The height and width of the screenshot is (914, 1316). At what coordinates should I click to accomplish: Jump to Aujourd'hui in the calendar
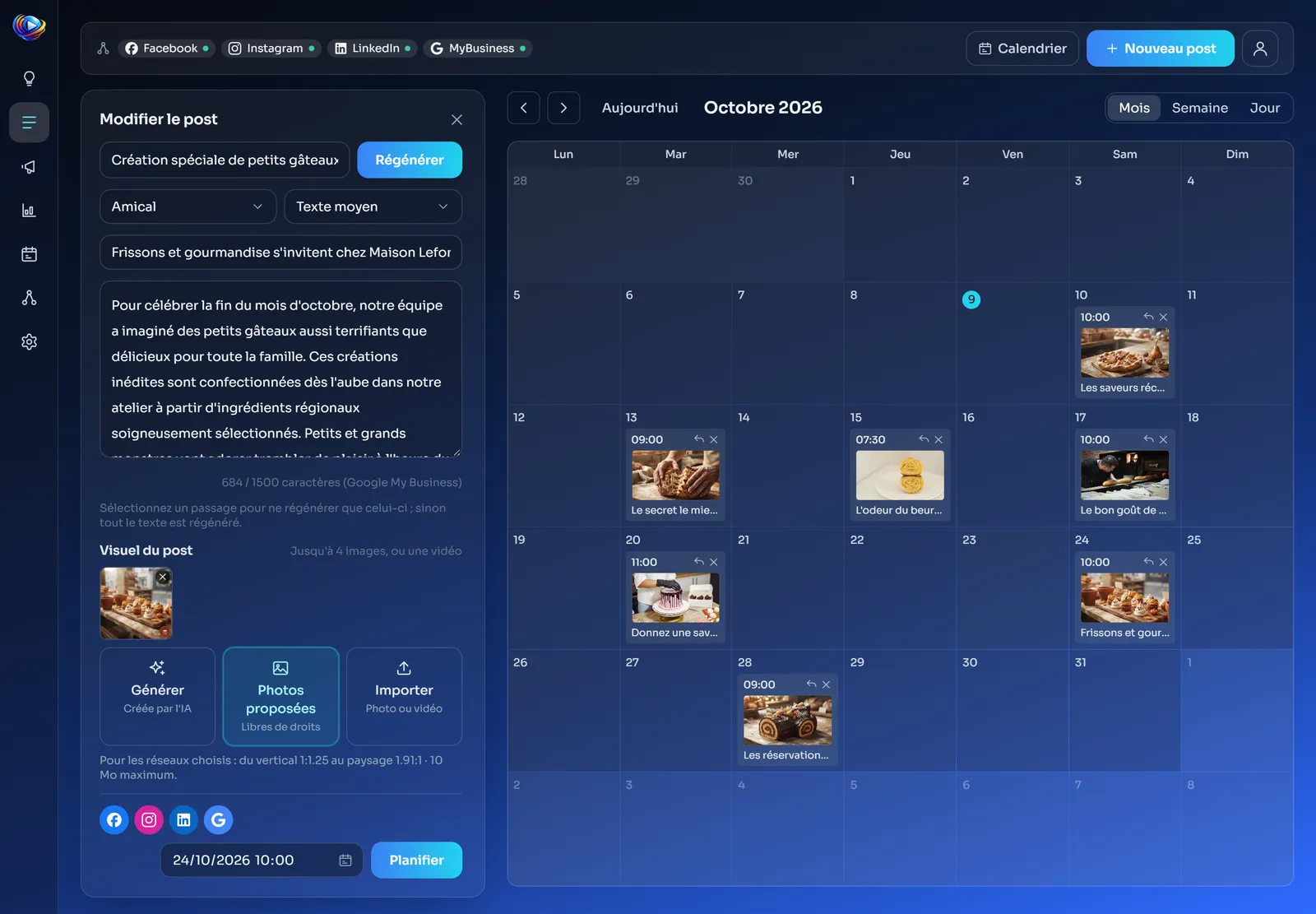pos(640,108)
